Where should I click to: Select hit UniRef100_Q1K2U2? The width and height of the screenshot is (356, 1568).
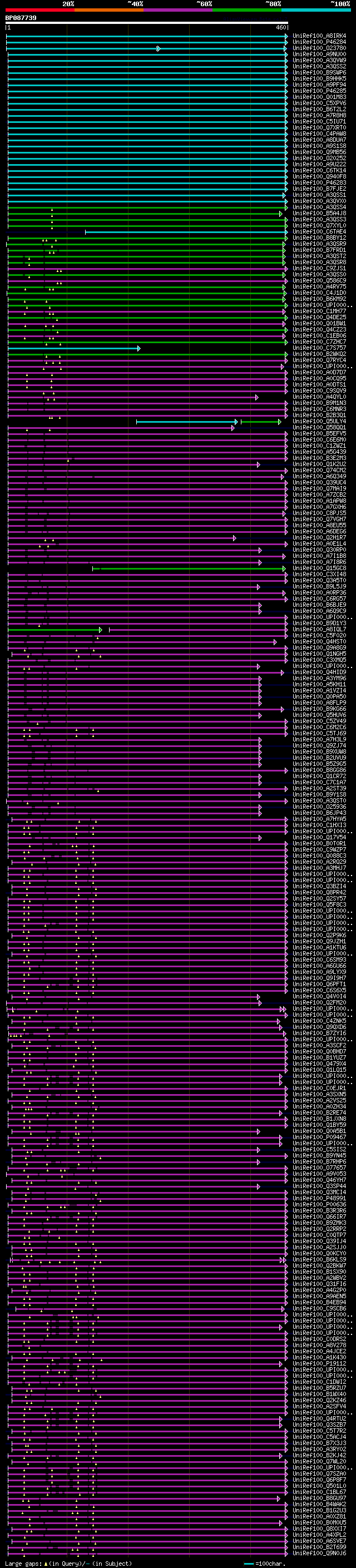[319, 464]
